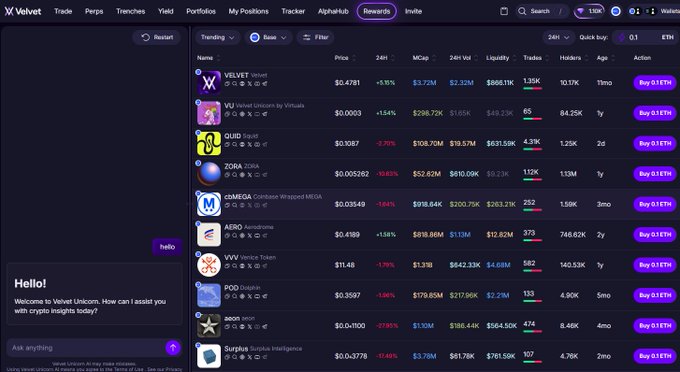Buy 0.1 ETH of ZORA
Image resolution: width=680 pixels, height=372 pixels.
pyautogui.click(x=655, y=173)
